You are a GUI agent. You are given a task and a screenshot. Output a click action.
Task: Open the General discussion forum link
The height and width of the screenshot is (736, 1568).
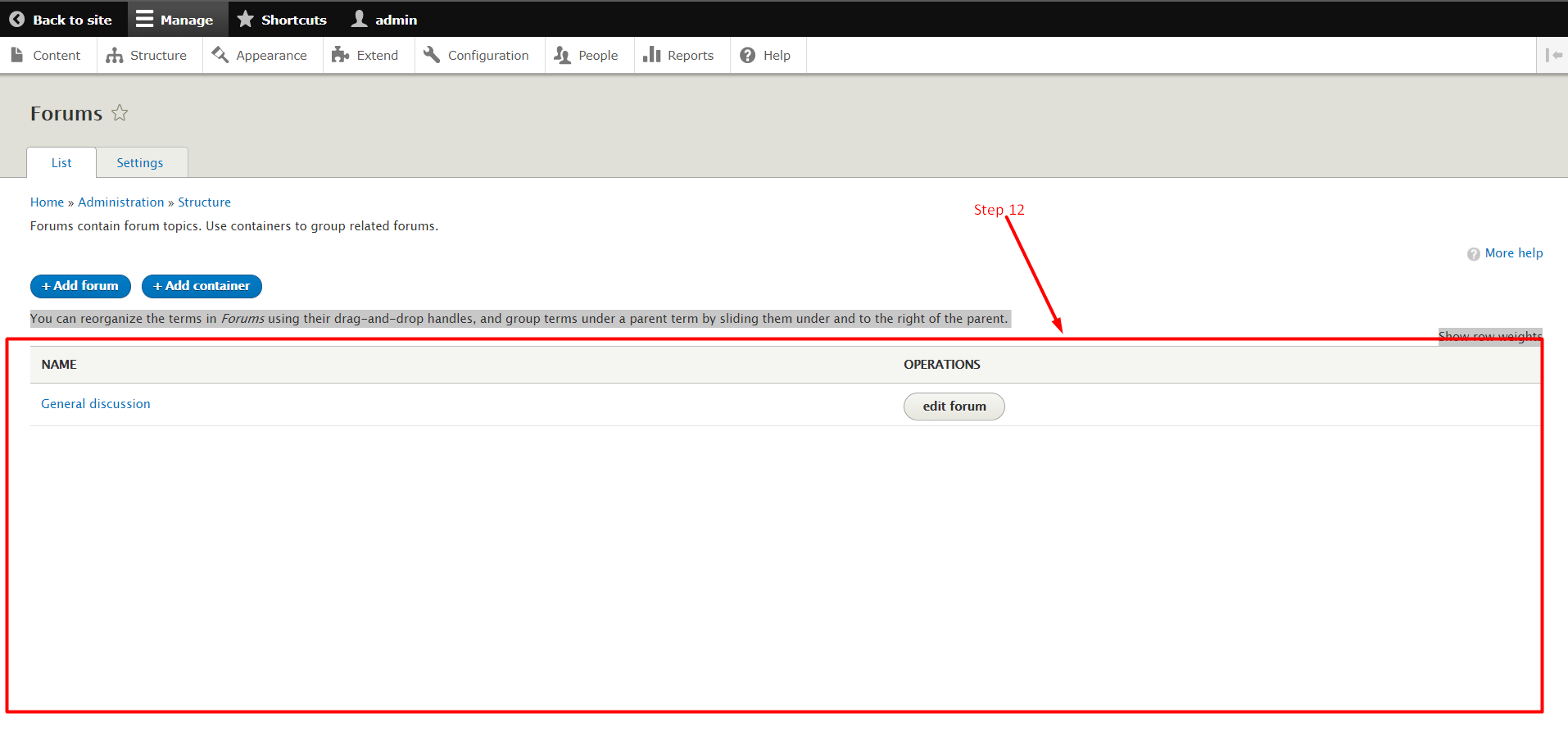tap(96, 403)
